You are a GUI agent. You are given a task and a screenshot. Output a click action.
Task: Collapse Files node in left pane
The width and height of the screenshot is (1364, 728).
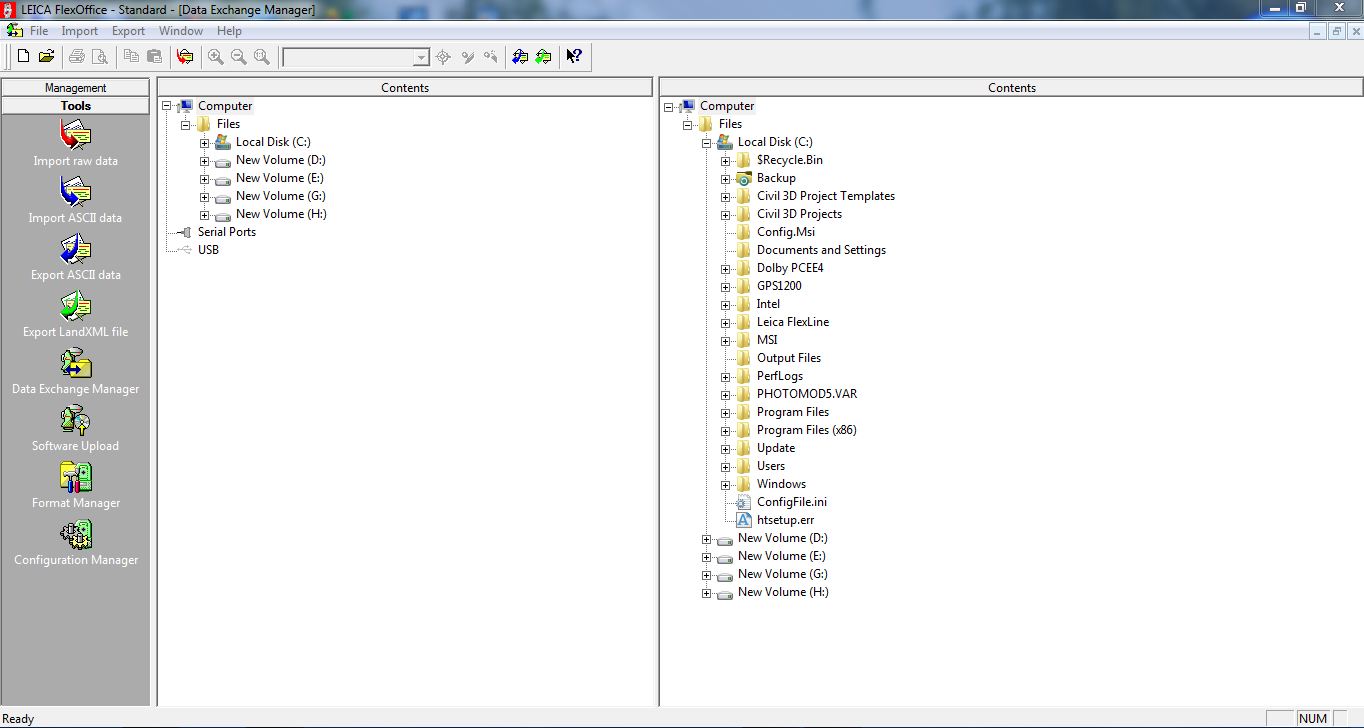click(x=186, y=125)
